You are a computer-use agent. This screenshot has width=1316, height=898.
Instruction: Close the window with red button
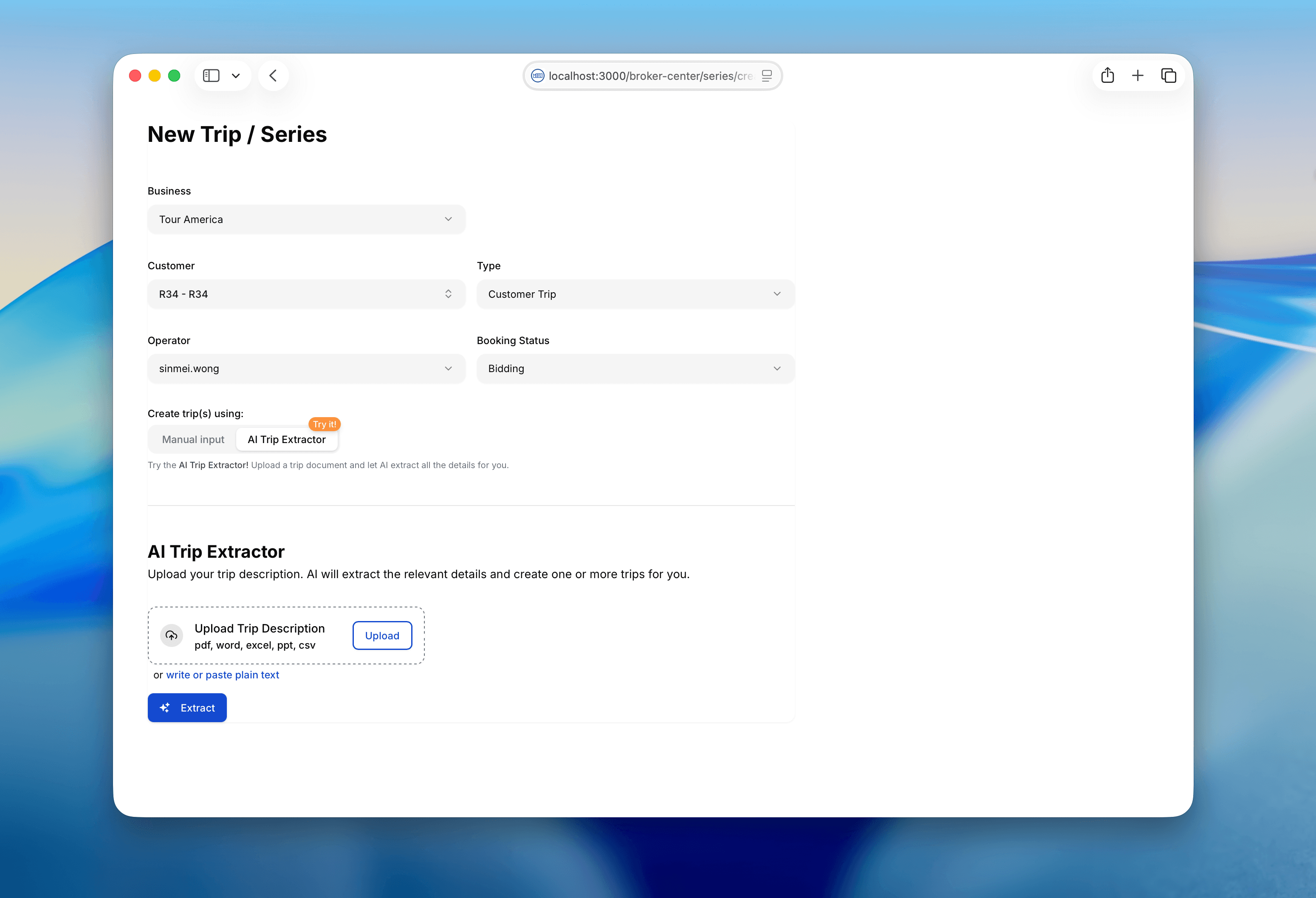click(135, 76)
